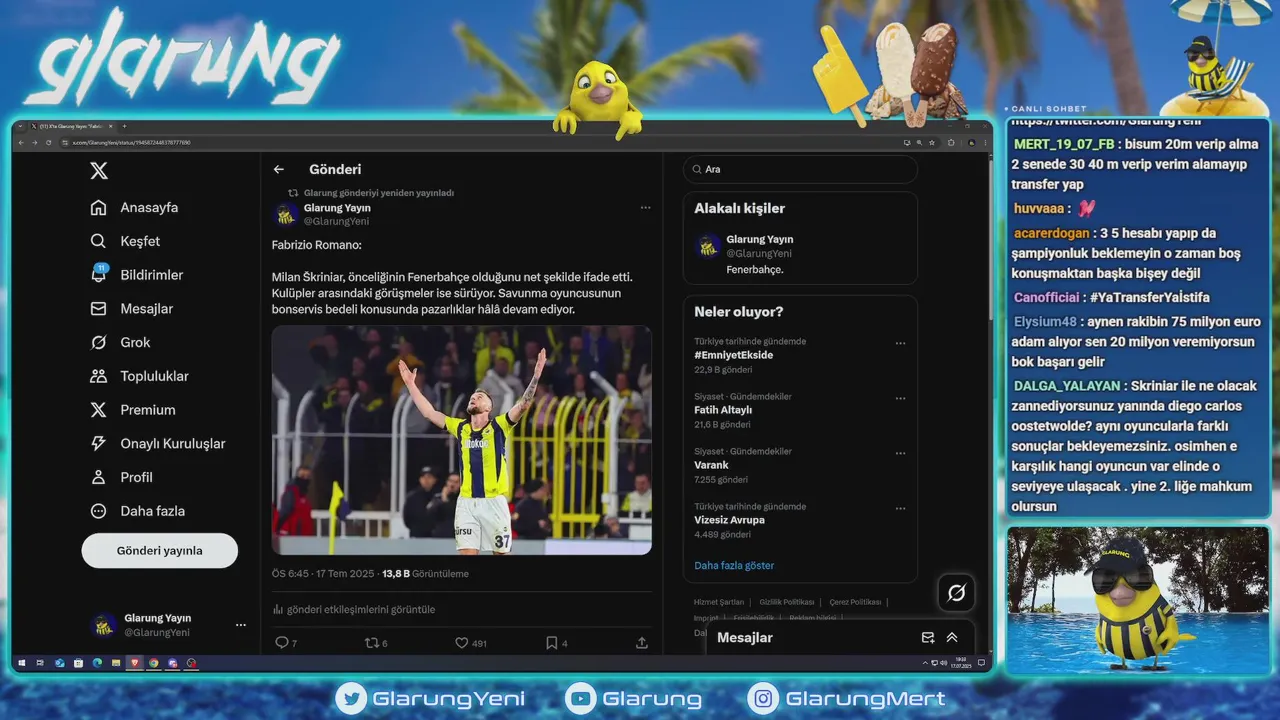
Task: Click Elysium48 username in chat
Action: tap(1045, 322)
